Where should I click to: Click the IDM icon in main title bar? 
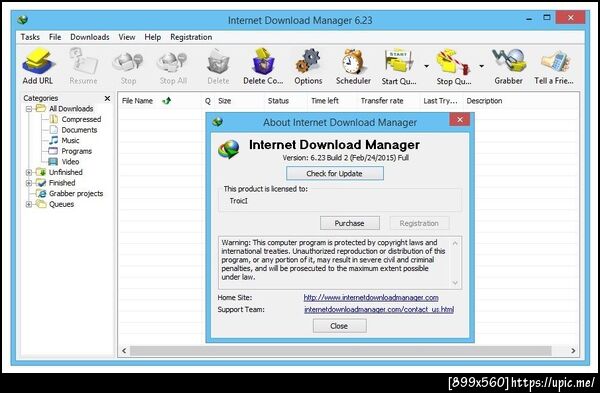click(x=23, y=20)
